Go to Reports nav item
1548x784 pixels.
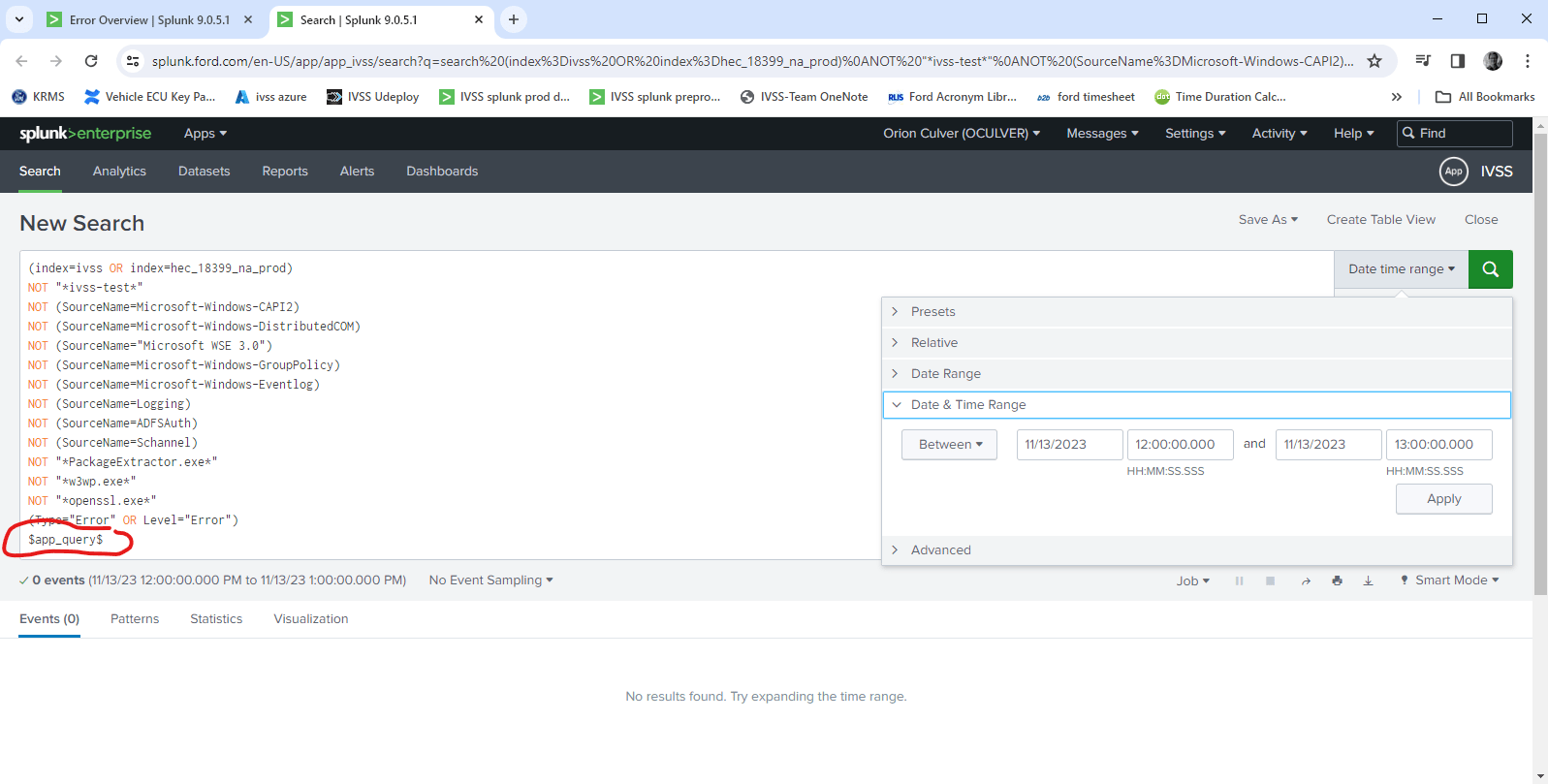[x=285, y=172]
